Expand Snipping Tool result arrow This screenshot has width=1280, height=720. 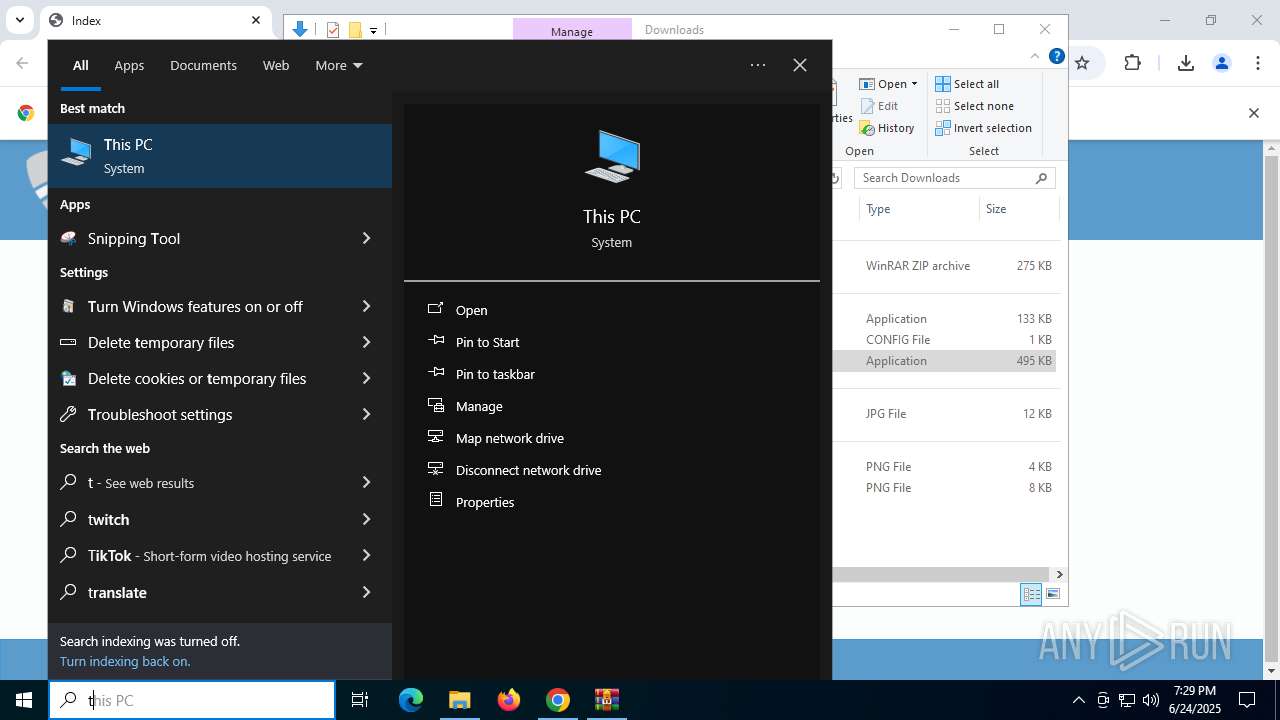click(x=366, y=238)
